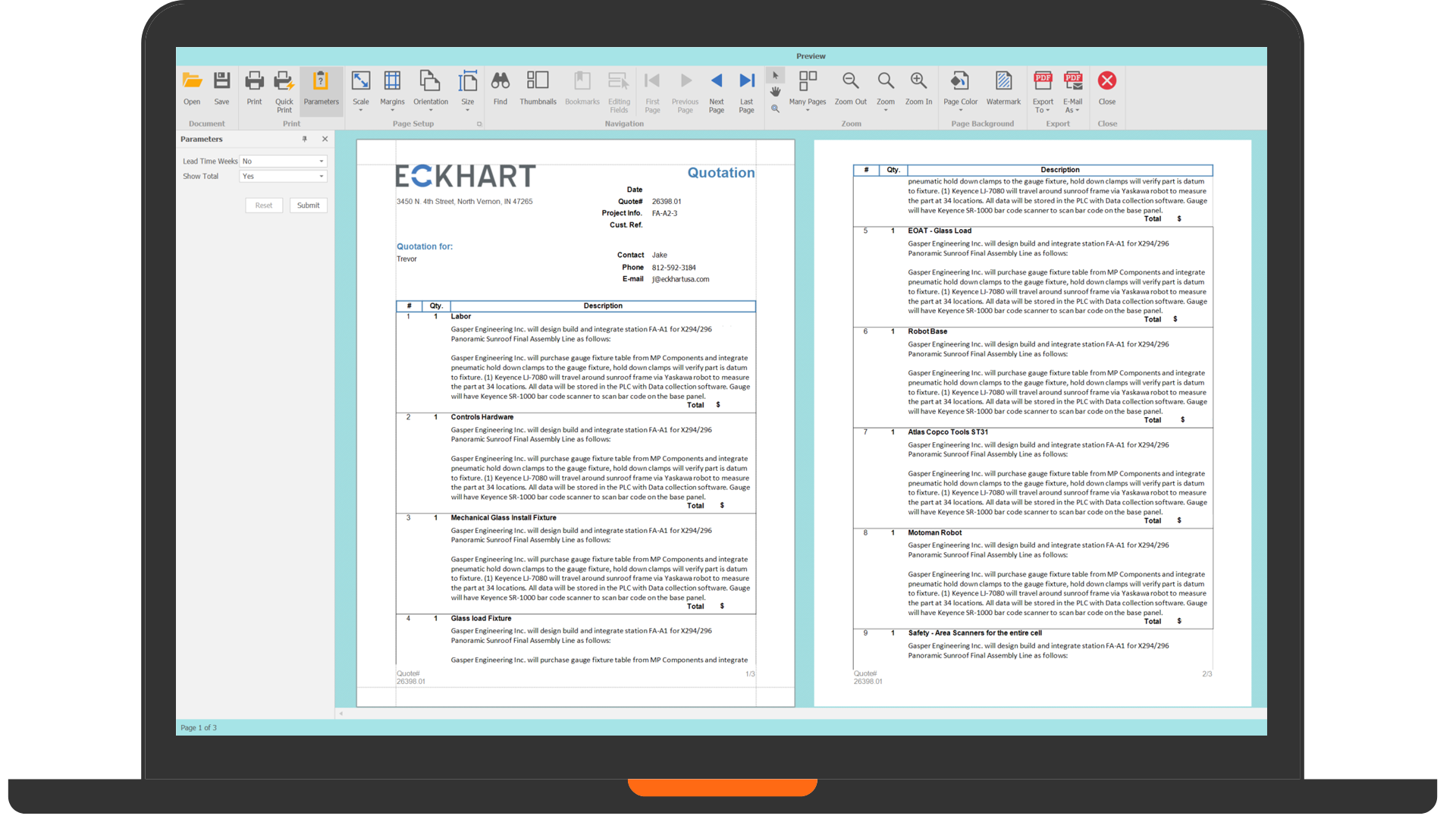Select the hand pan tool
The height and width of the screenshot is (819, 1456).
tap(775, 92)
